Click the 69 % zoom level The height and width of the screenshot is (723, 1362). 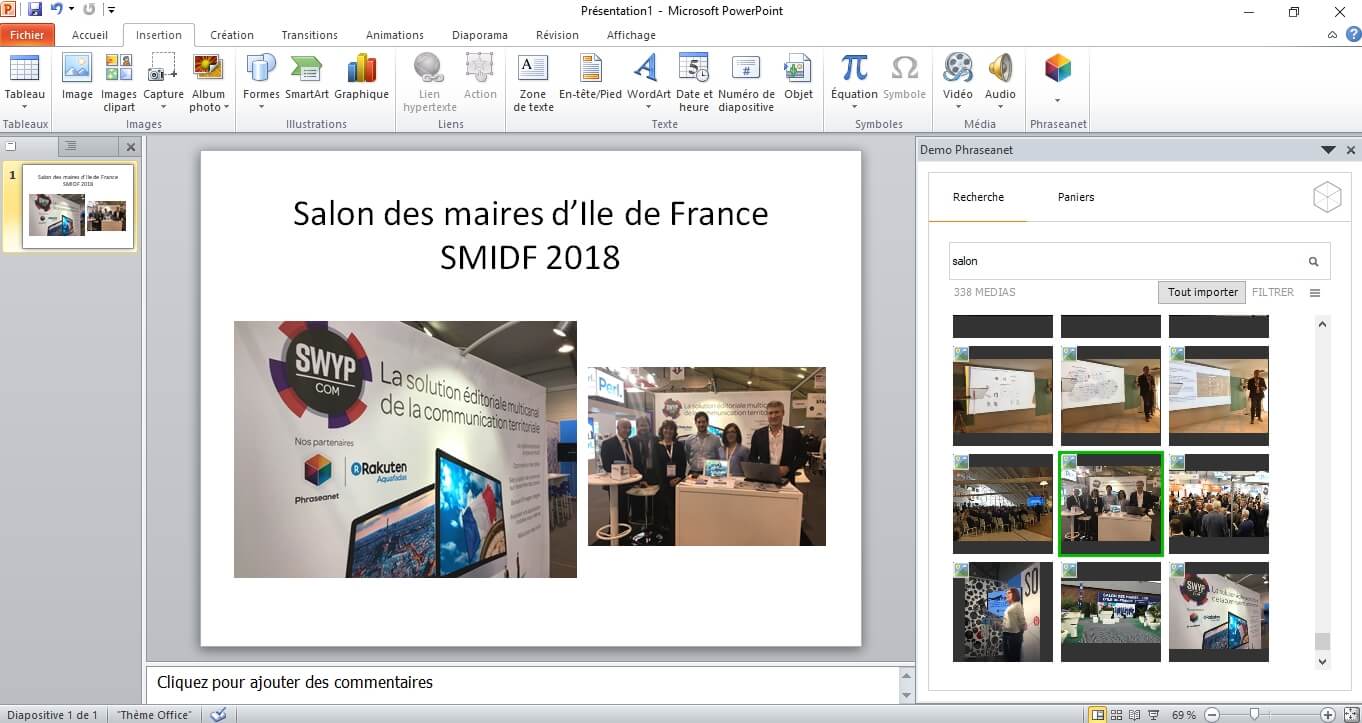pyautogui.click(x=1184, y=715)
